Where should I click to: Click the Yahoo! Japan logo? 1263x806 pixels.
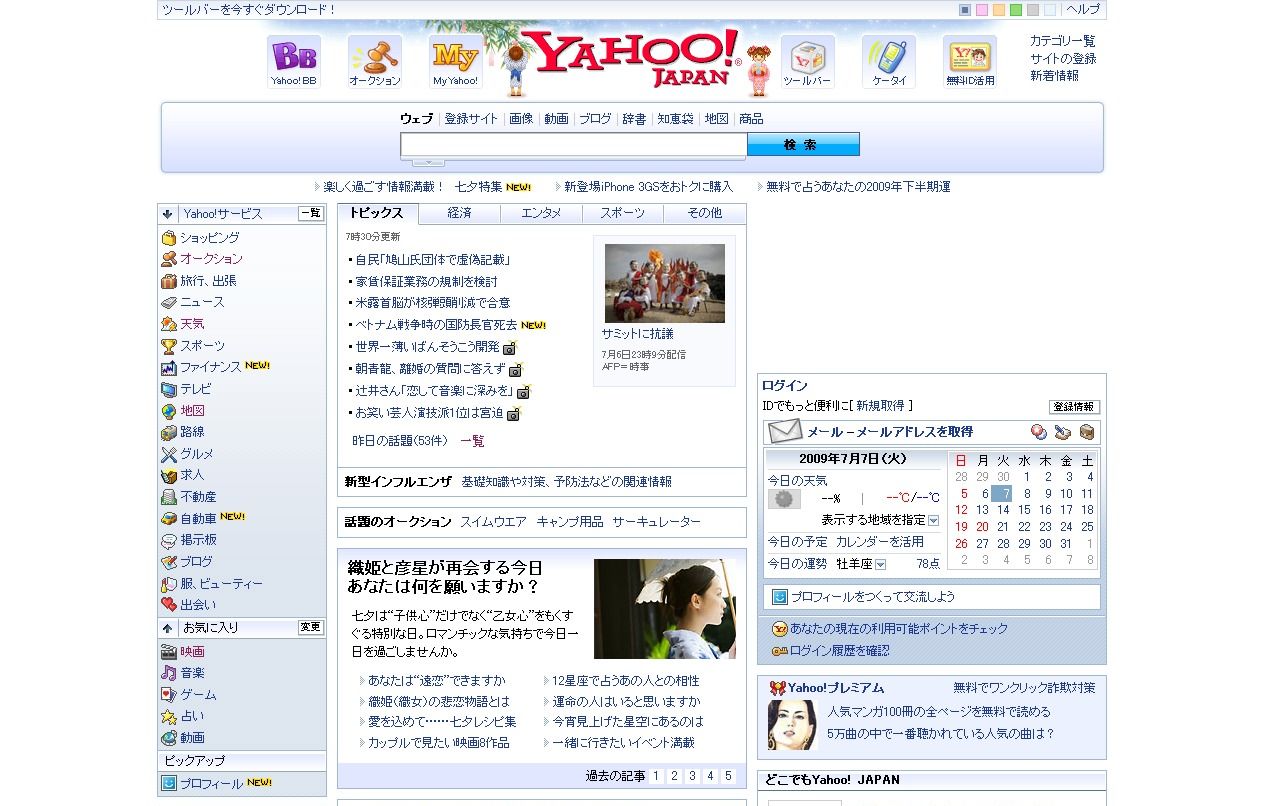[x=632, y=58]
